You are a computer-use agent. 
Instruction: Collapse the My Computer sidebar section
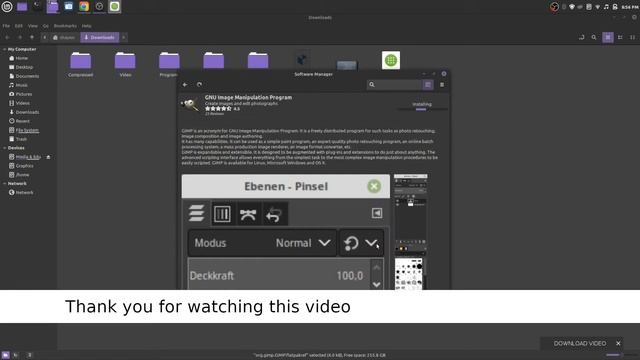pyautogui.click(x=4, y=49)
